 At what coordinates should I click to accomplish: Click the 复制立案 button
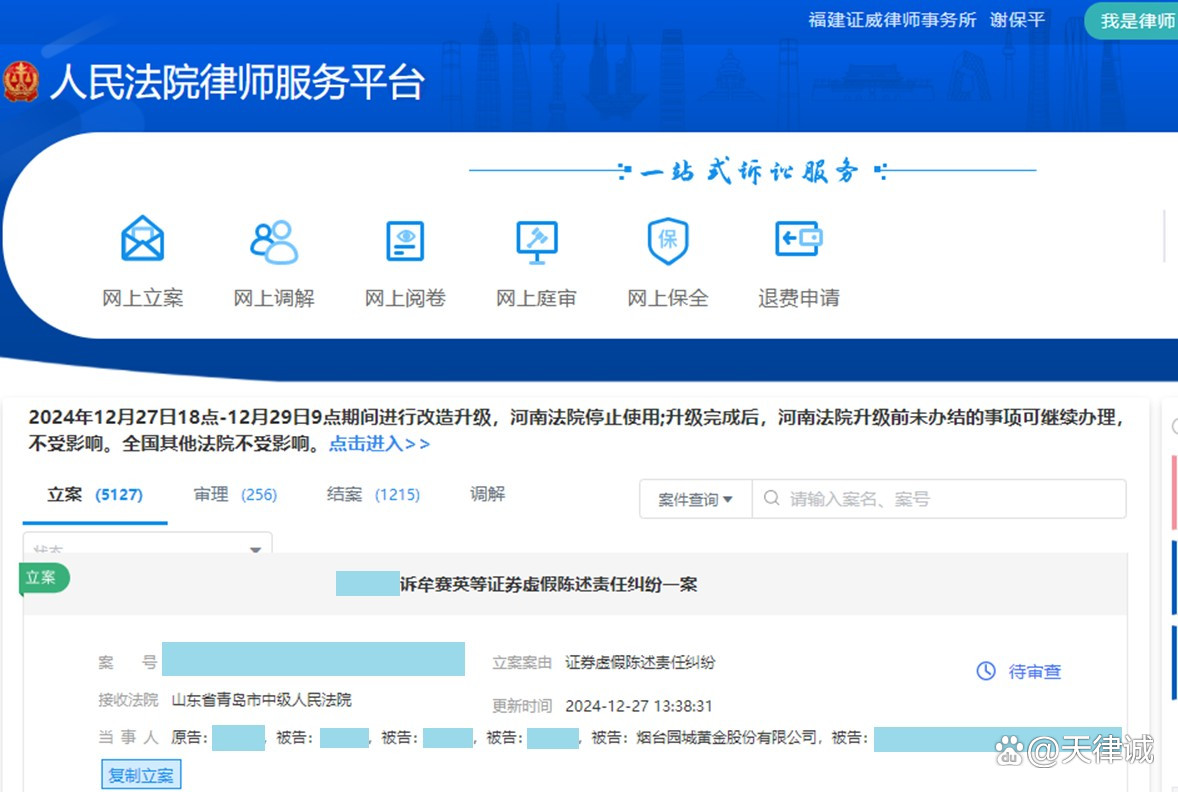click(141, 775)
